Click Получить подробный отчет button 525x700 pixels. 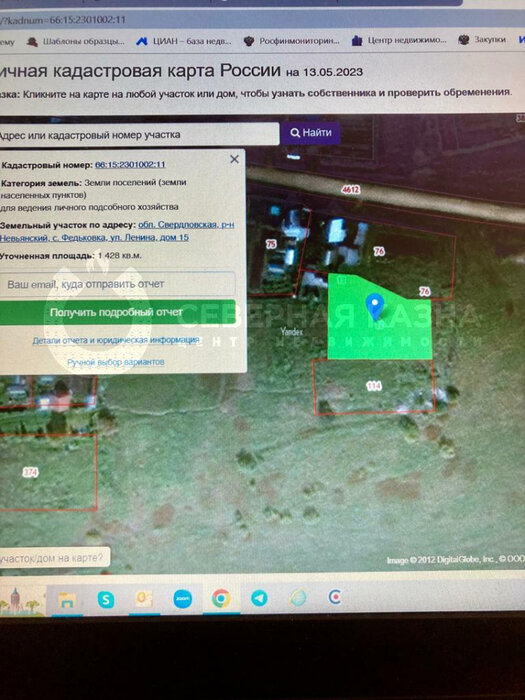pyautogui.click(x=117, y=312)
